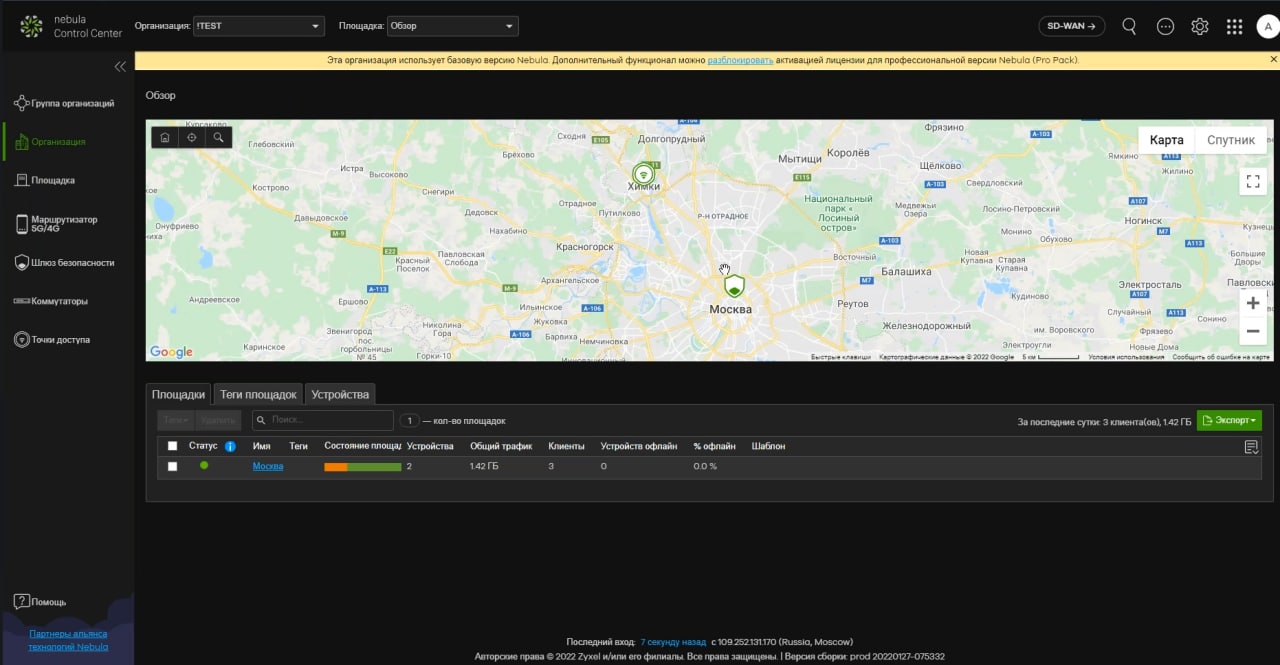Viewport: 1280px width, 665px height.
Task: Open the settings gear in top bar
Action: pyautogui.click(x=1200, y=27)
